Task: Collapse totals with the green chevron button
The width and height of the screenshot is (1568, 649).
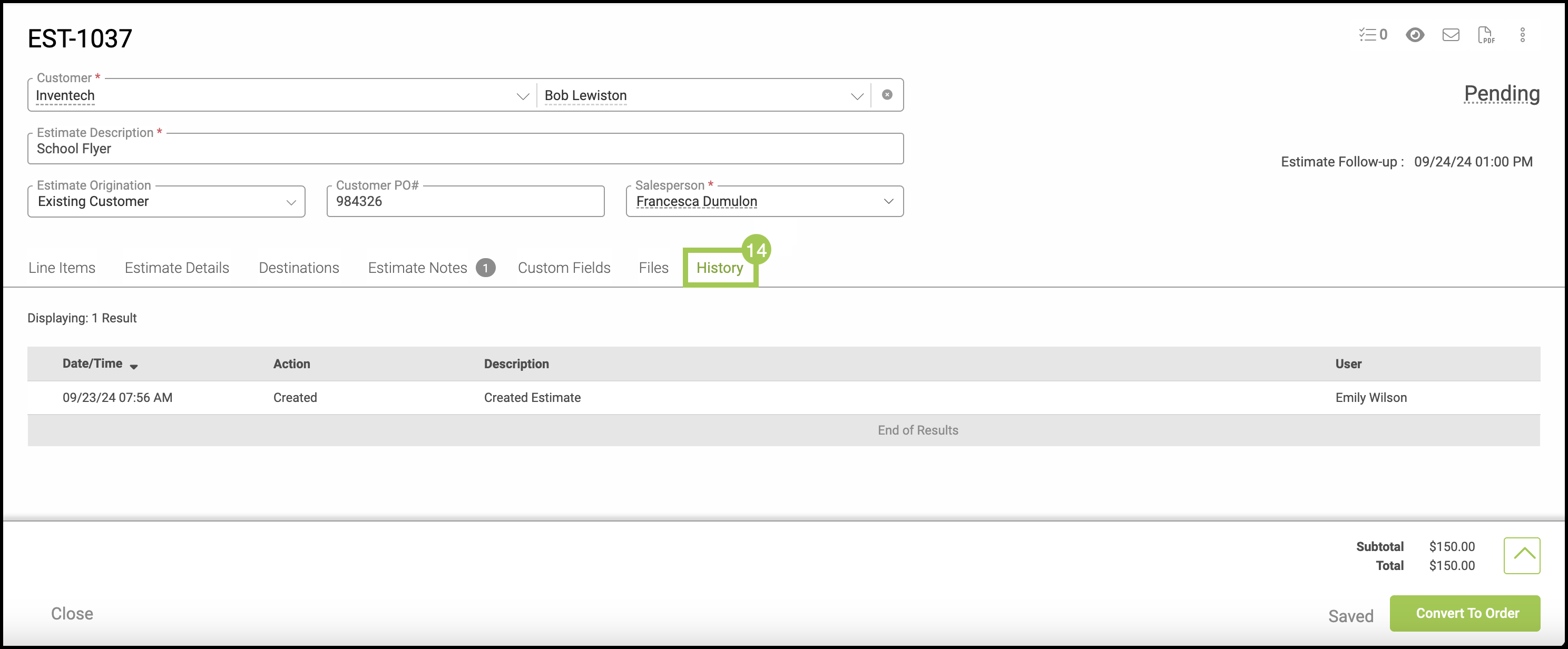Action: [1521, 555]
